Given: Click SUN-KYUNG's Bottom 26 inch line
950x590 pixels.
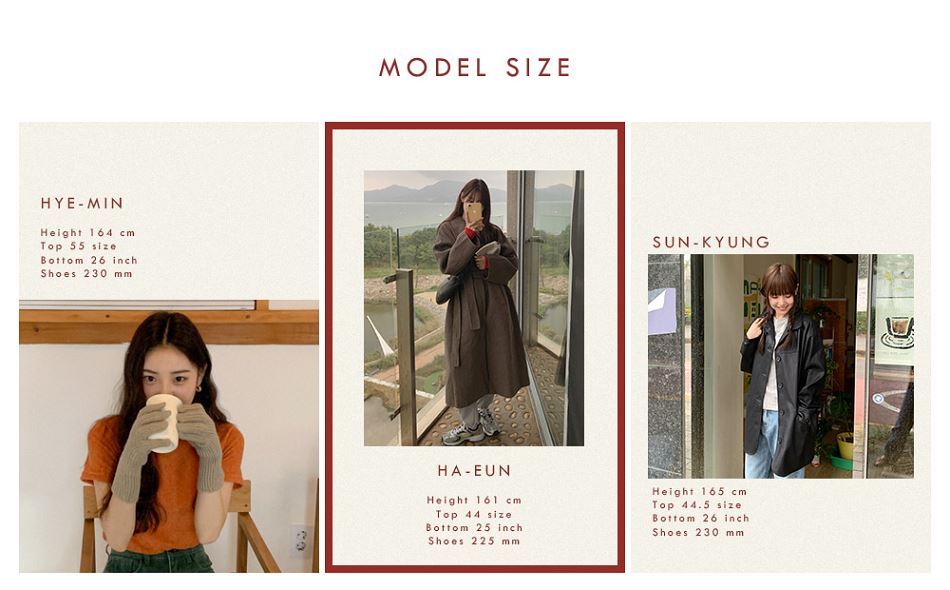Looking at the screenshot, I should click(701, 519).
